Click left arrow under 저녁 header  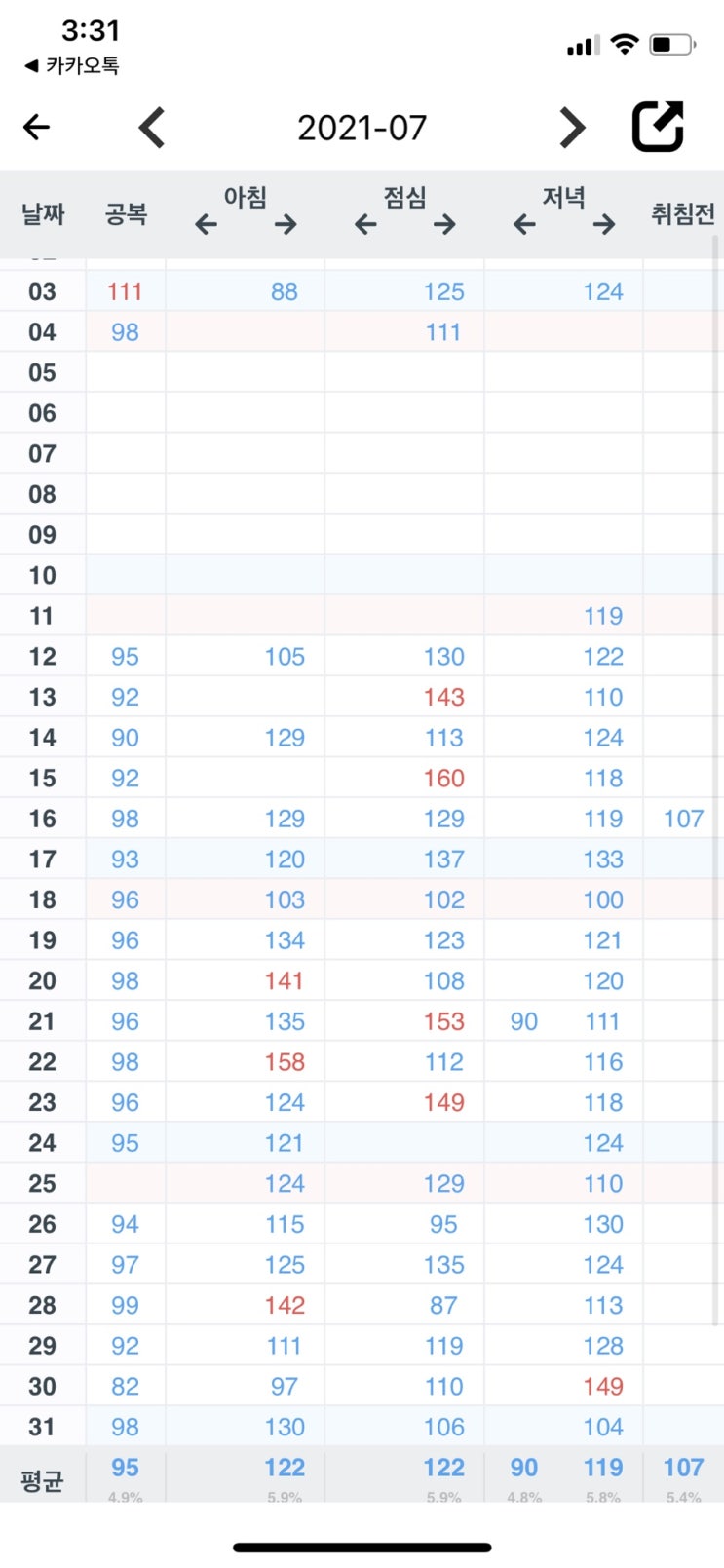point(524,225)
